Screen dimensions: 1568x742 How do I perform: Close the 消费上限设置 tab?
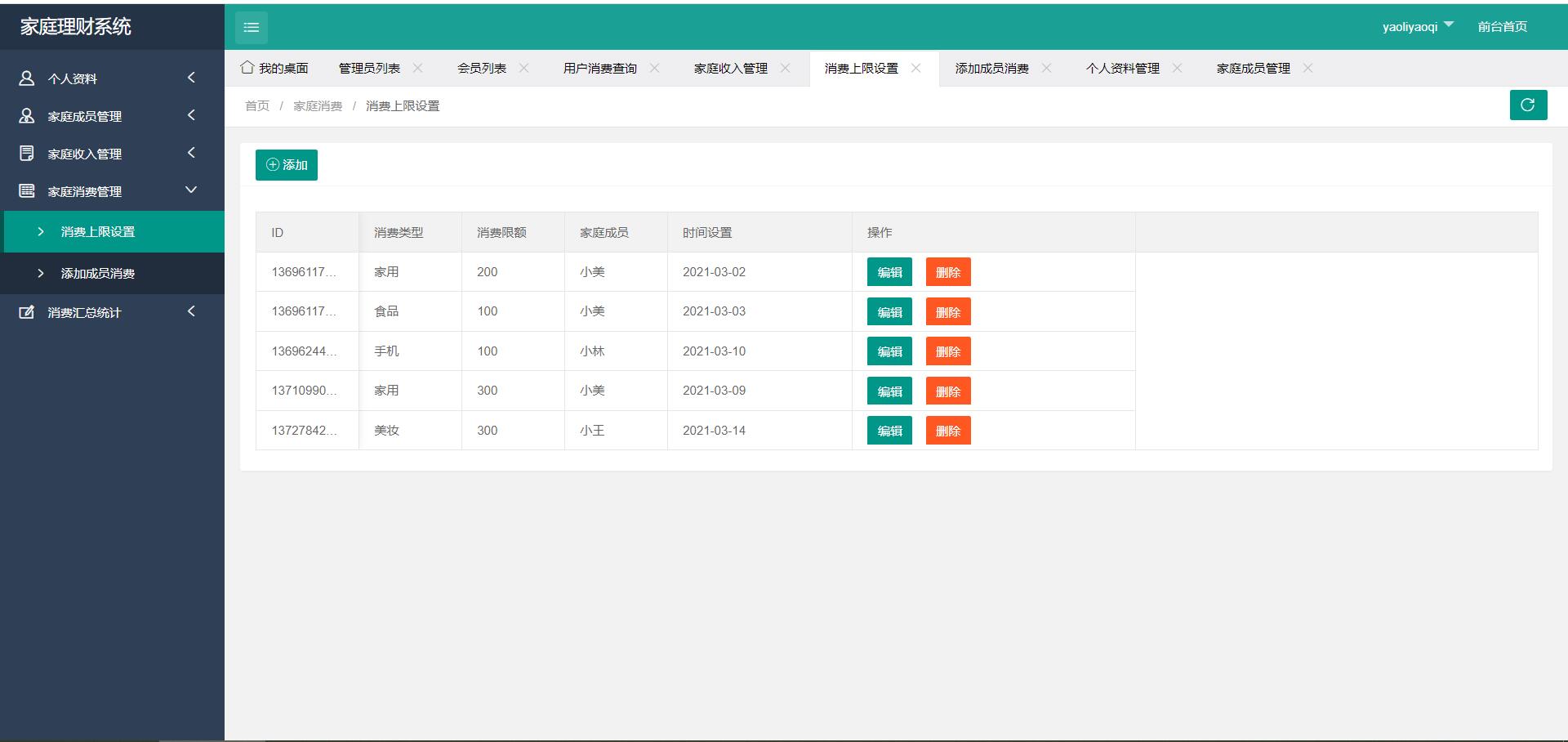[x=916, y=68]
